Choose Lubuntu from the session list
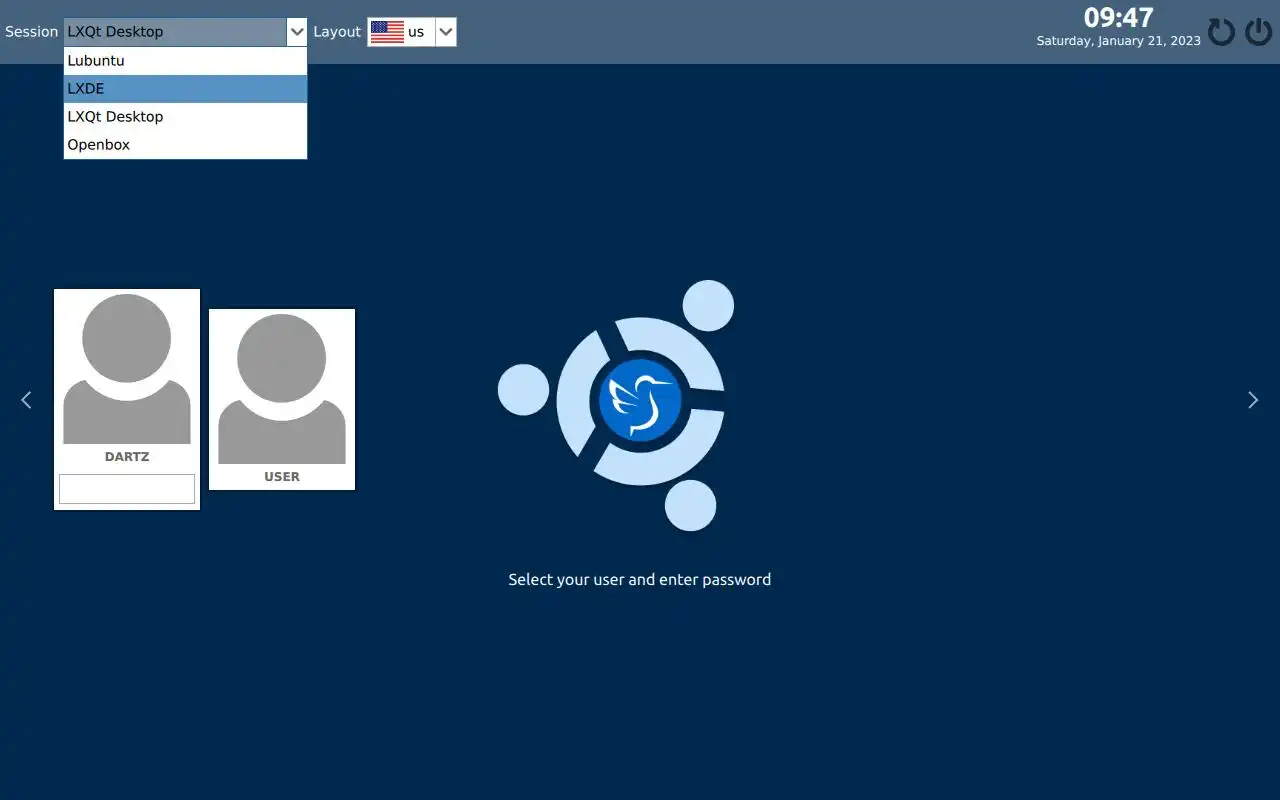Viewport: 1280px width, 800px height. point(185,61)
